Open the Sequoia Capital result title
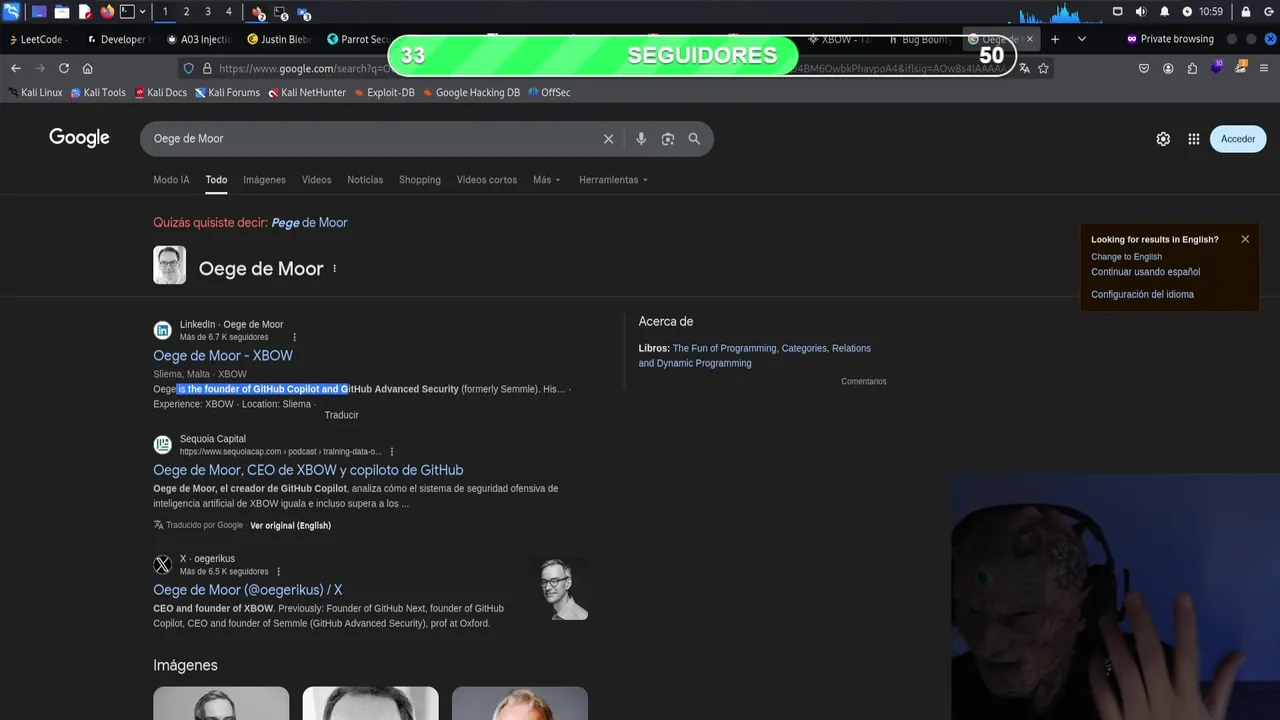 308,470
